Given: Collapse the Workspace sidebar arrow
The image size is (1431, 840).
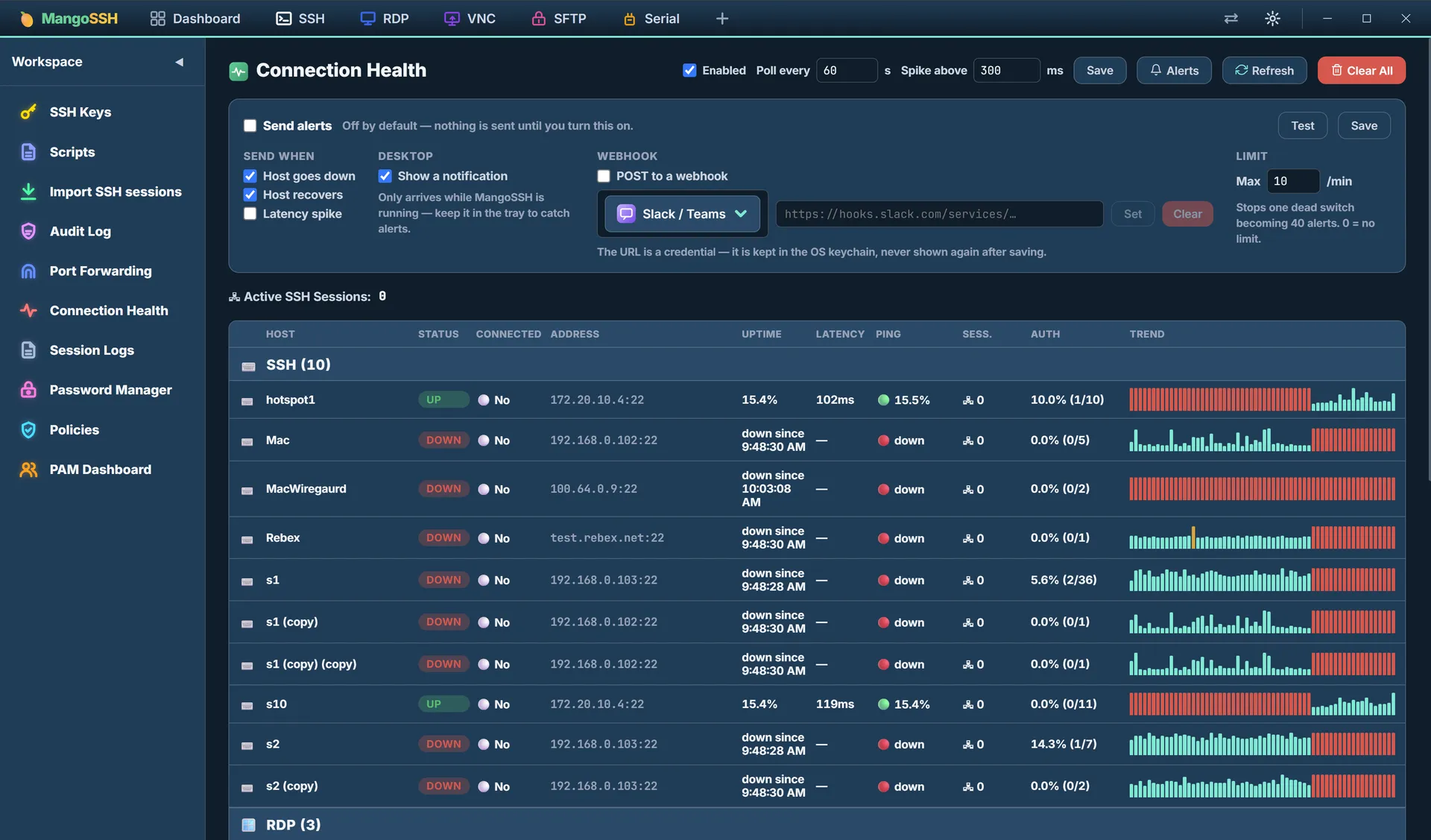Looking at the screenshot, I should coord(179,62).
